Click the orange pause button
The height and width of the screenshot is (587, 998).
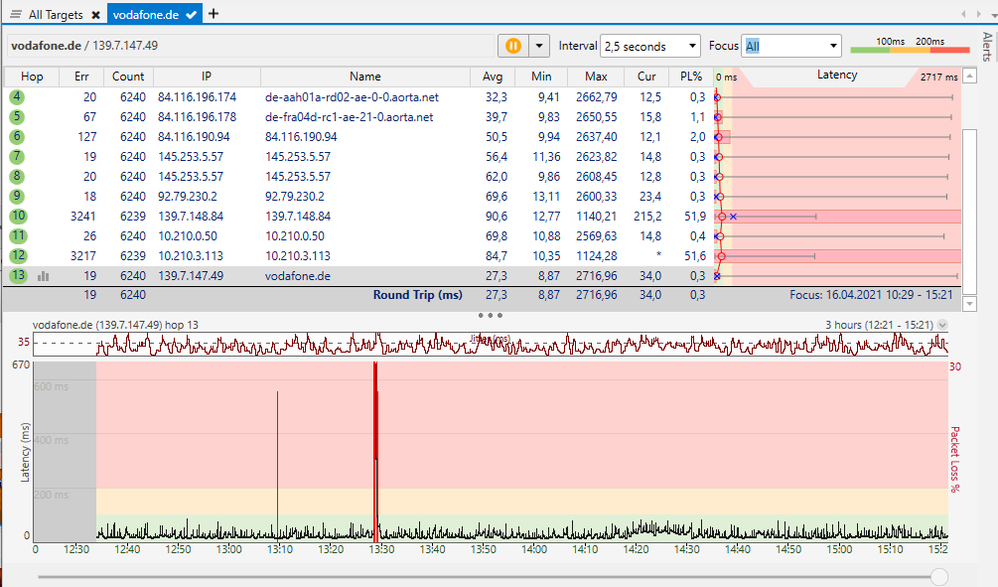pos(513,46)
